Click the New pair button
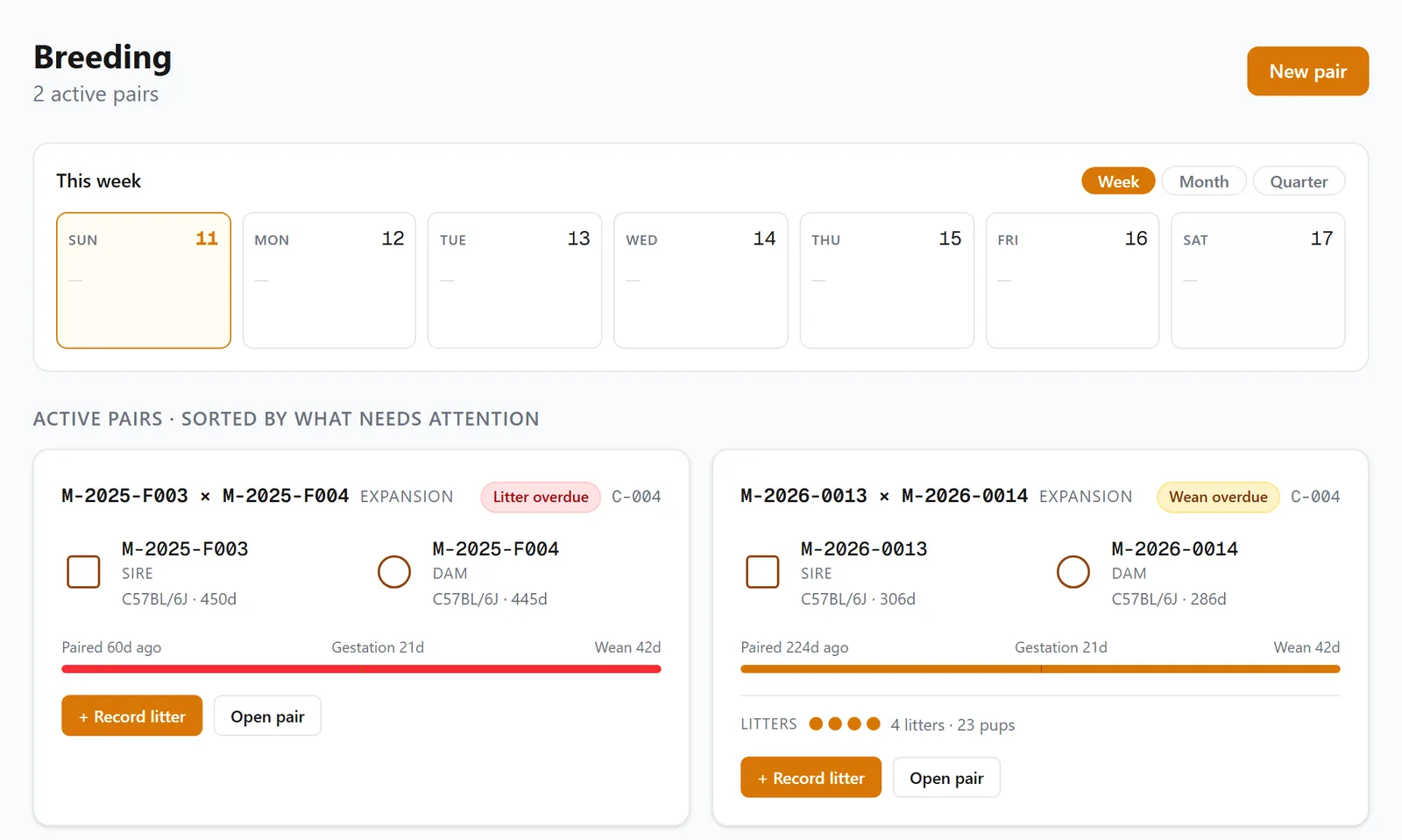Screen dimensions: 1402x840 pyautogui.click(x=1307, y=71)
